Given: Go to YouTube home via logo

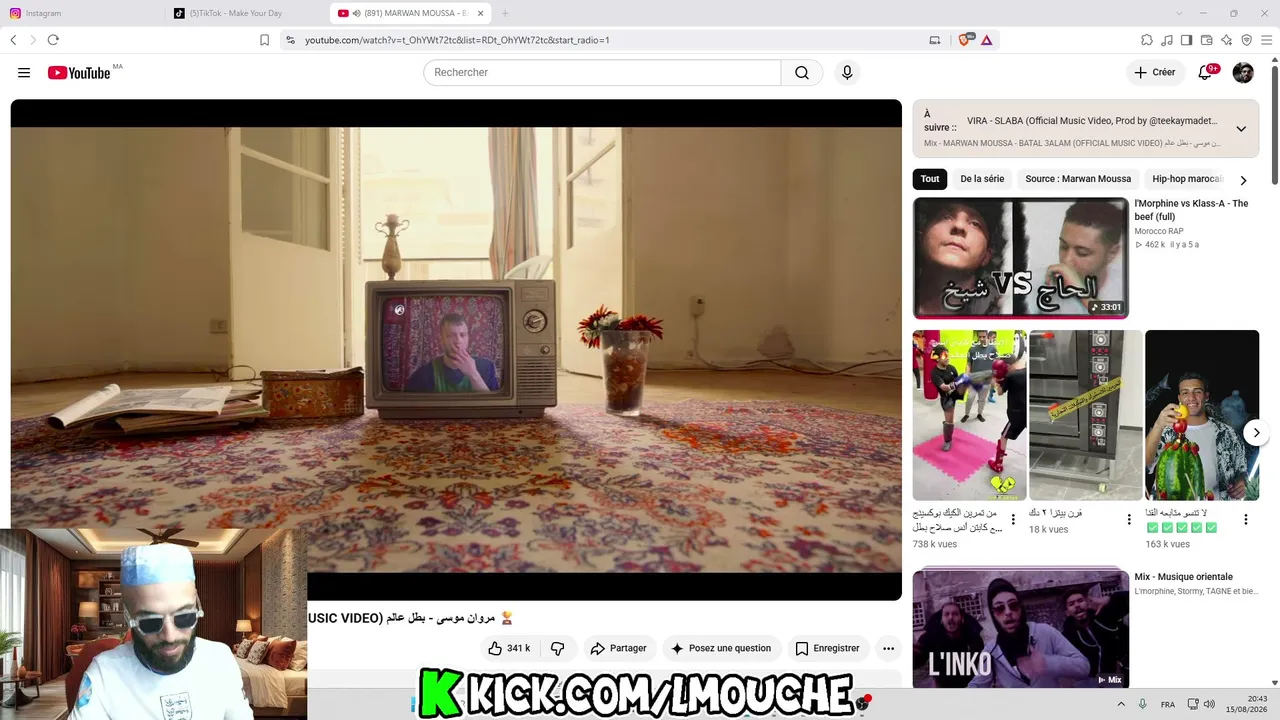Looking at the screenshot, I should coord(79,73).
